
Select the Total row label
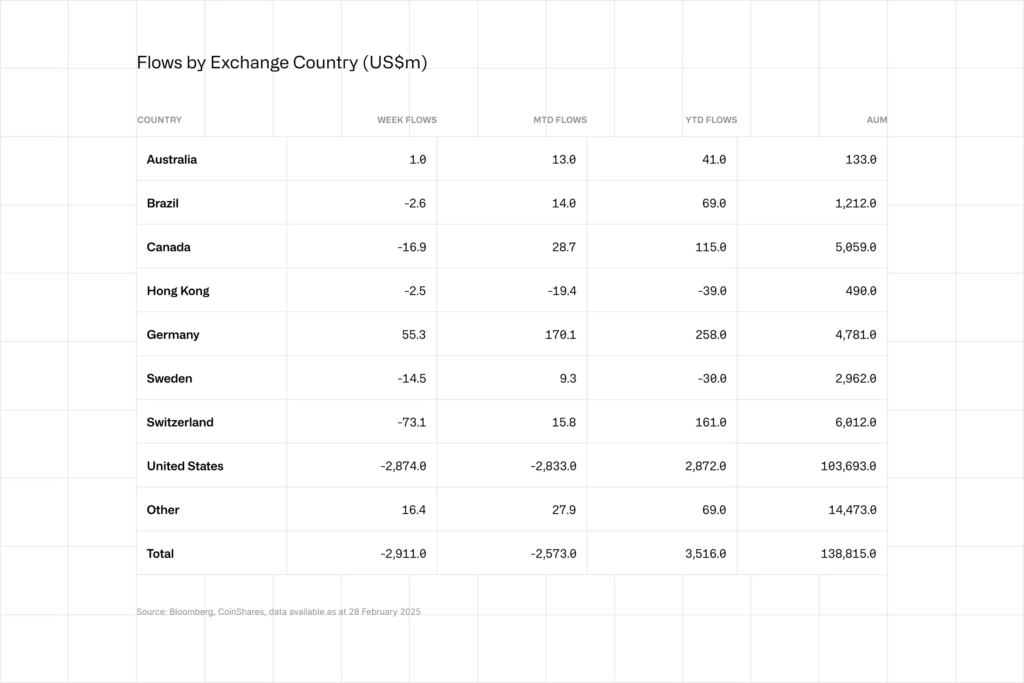coord(160,553)
